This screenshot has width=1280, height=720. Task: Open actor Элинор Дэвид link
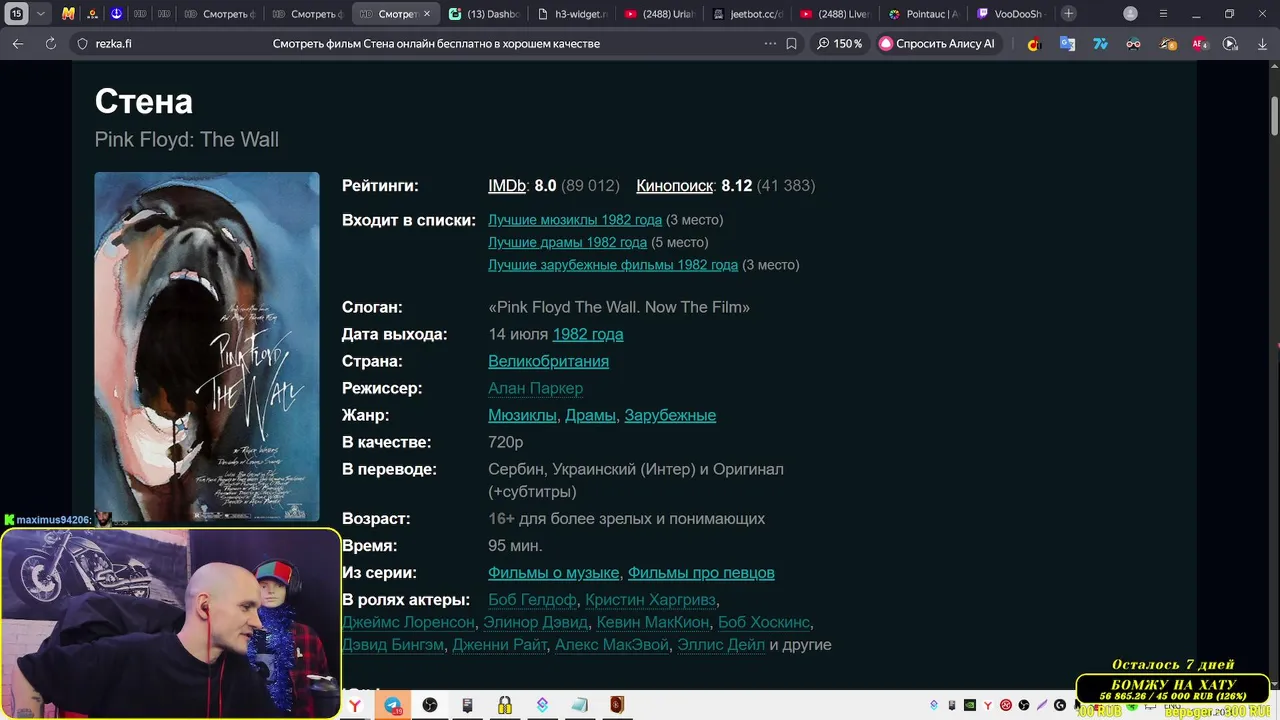tap(535, 623)
